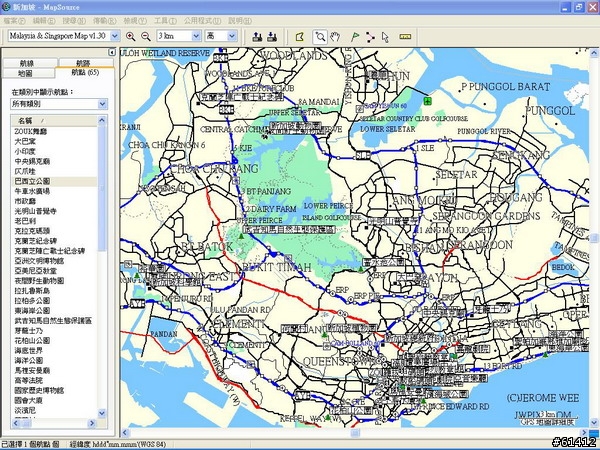The height and width of the screenshot is (450, 600).
Task: Select 老巴剎 waypoint in list
Action: tap(25, 221)
